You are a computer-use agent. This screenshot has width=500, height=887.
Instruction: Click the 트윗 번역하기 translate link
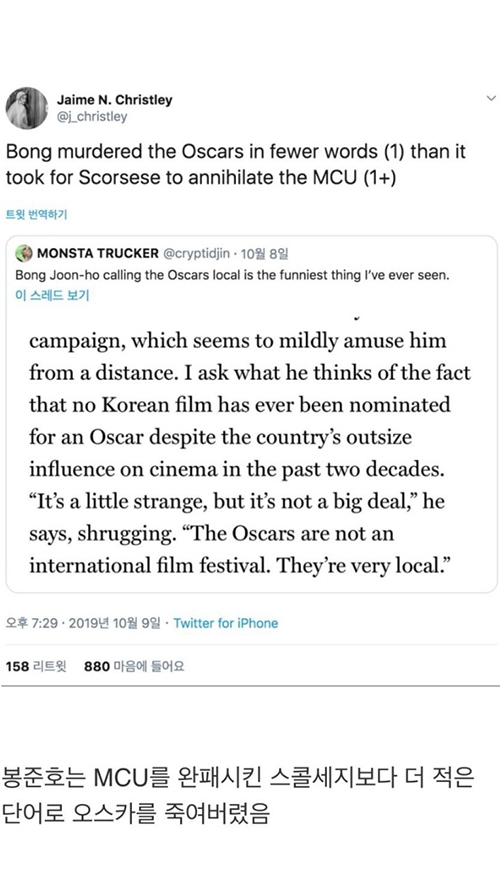pos(36,214)
